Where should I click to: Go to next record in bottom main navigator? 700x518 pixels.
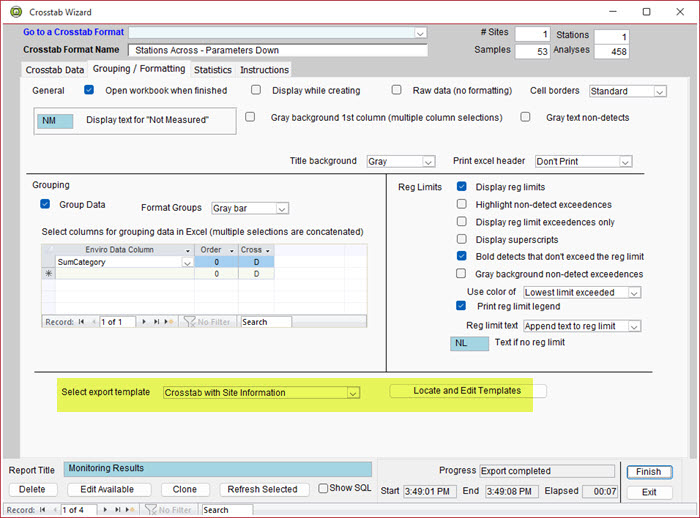[x=105, y=510]
